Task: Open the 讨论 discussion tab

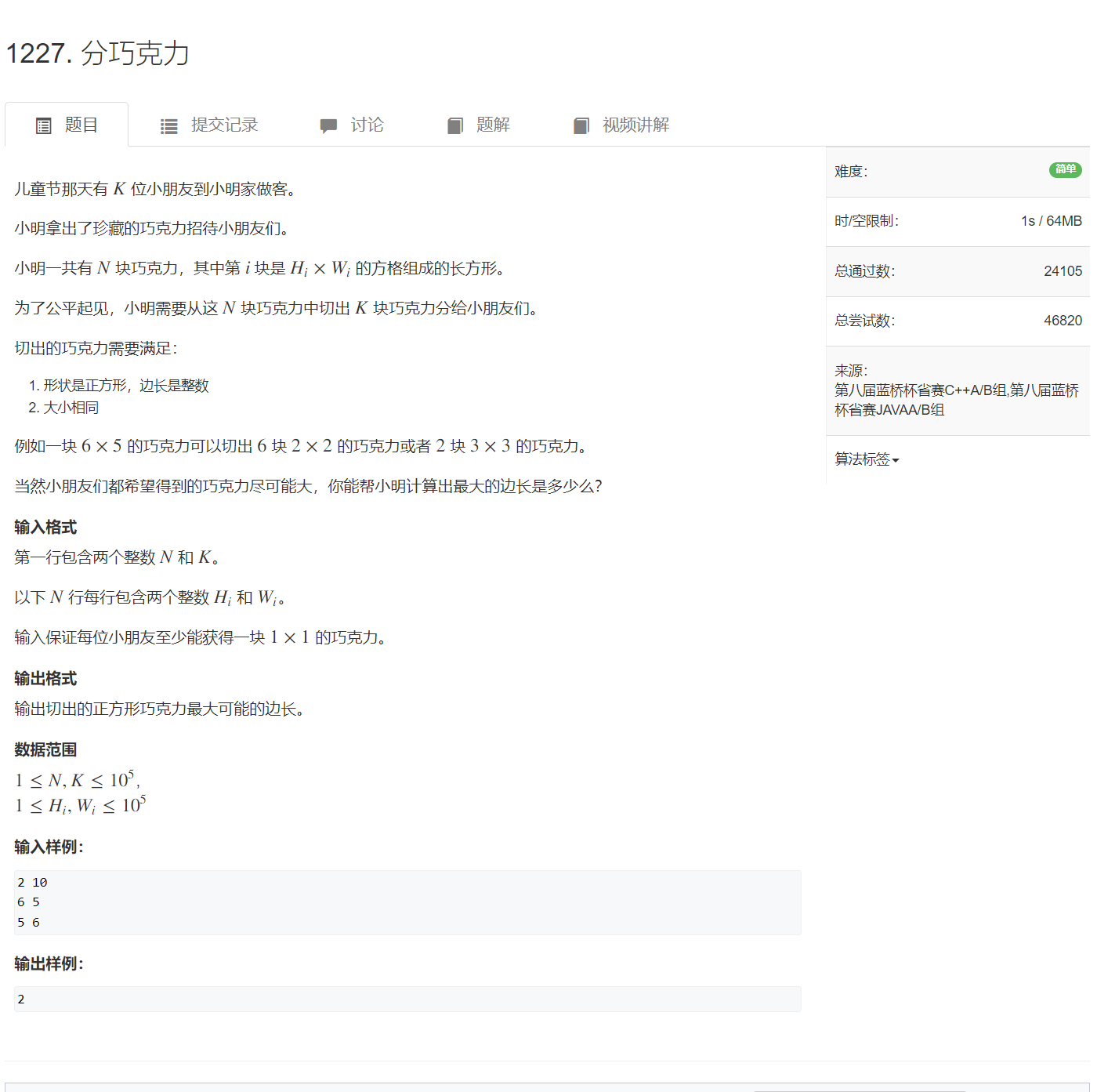Action: [352, 125]
